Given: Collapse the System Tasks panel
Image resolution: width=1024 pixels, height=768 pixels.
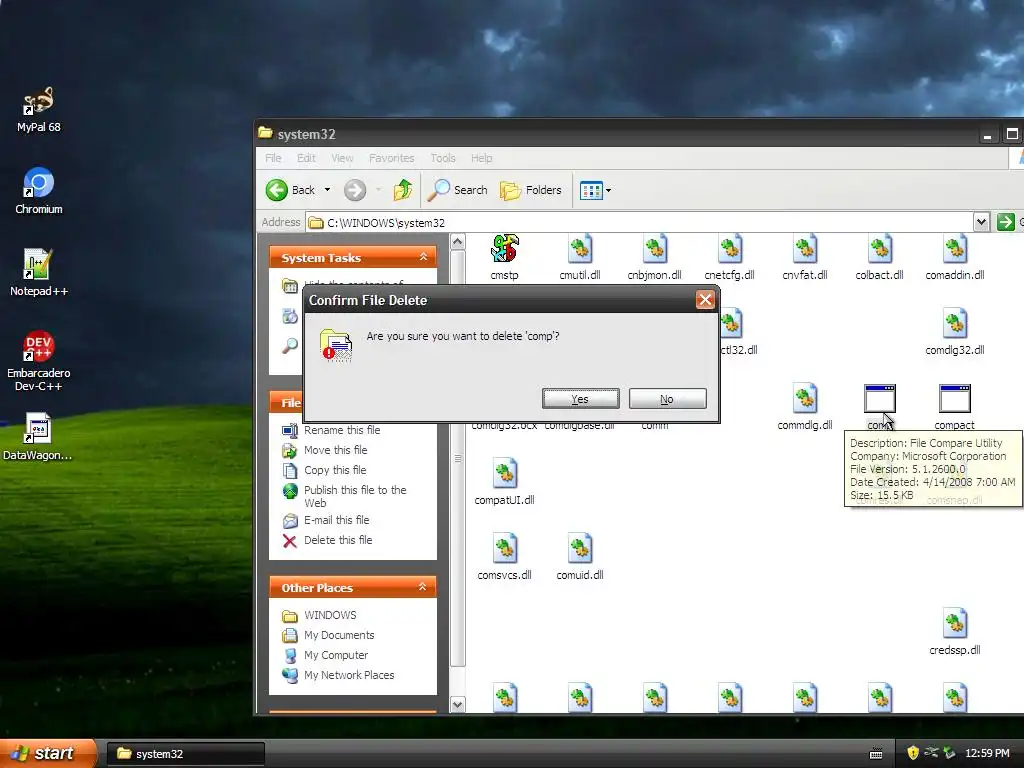Looking at the screenshot, I should pyautogui.click(x=423, y=257).
